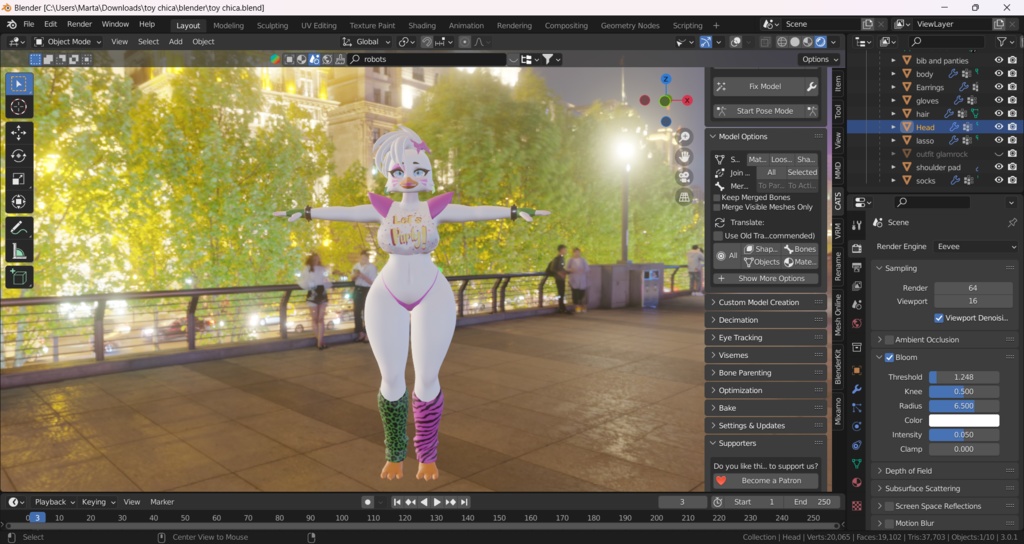This screenshot has height=544, width=1024.
Task: Hide the socks object in viewport
Action: tap(999, 180)
